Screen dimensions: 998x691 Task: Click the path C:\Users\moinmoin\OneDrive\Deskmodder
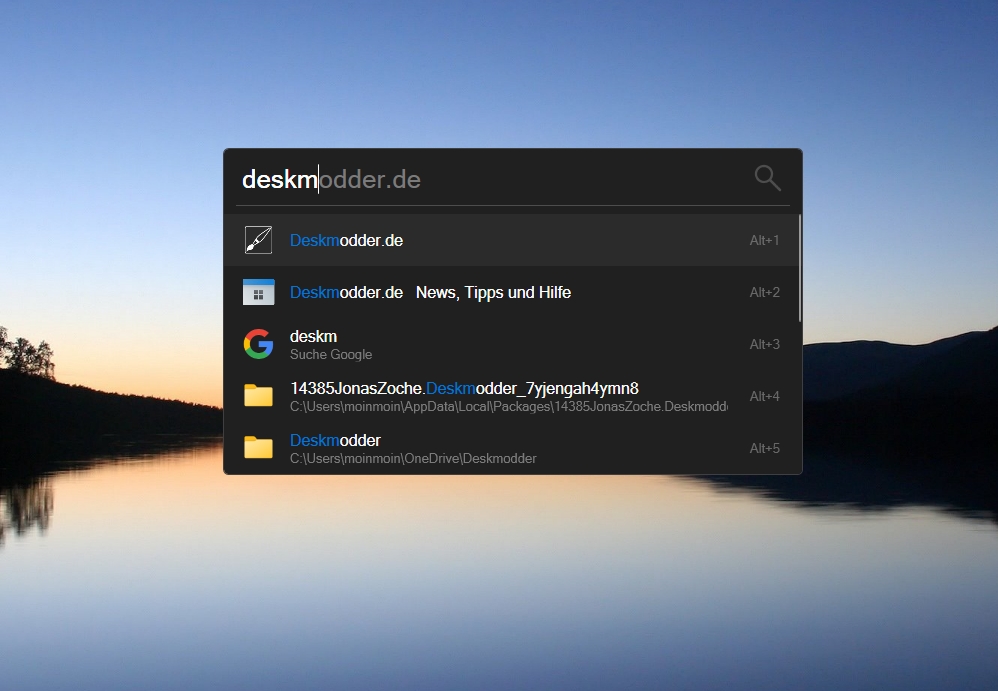tap(413, 459)
